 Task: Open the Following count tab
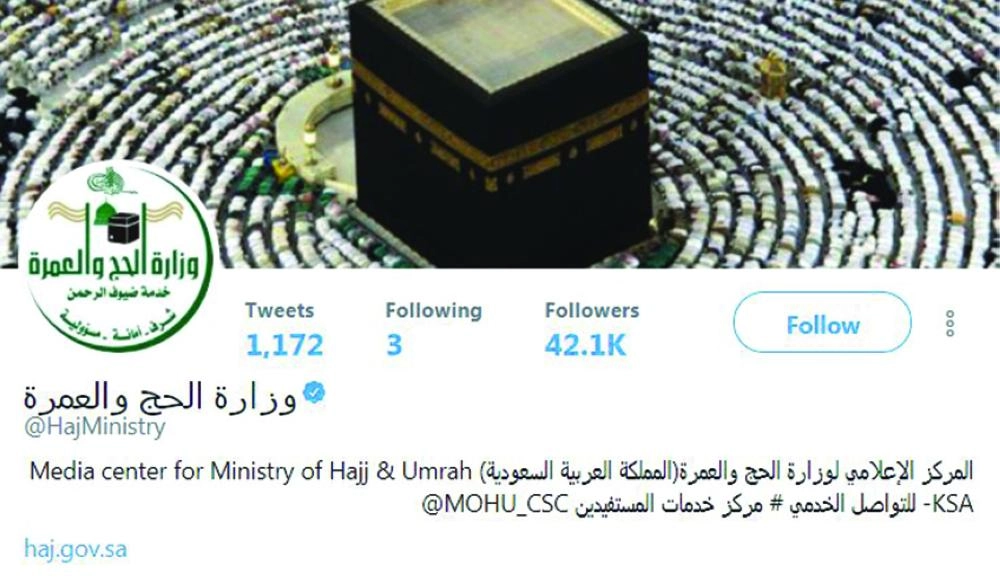[x=434, y=328]
